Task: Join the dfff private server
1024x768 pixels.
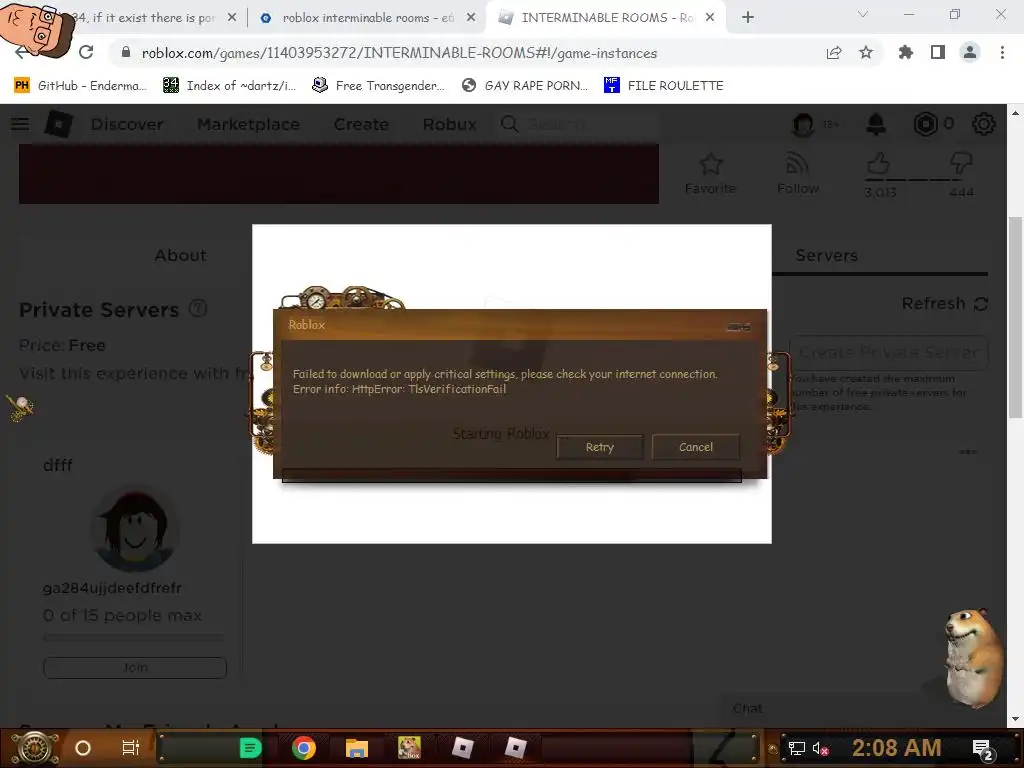Action: click(135, 667)
